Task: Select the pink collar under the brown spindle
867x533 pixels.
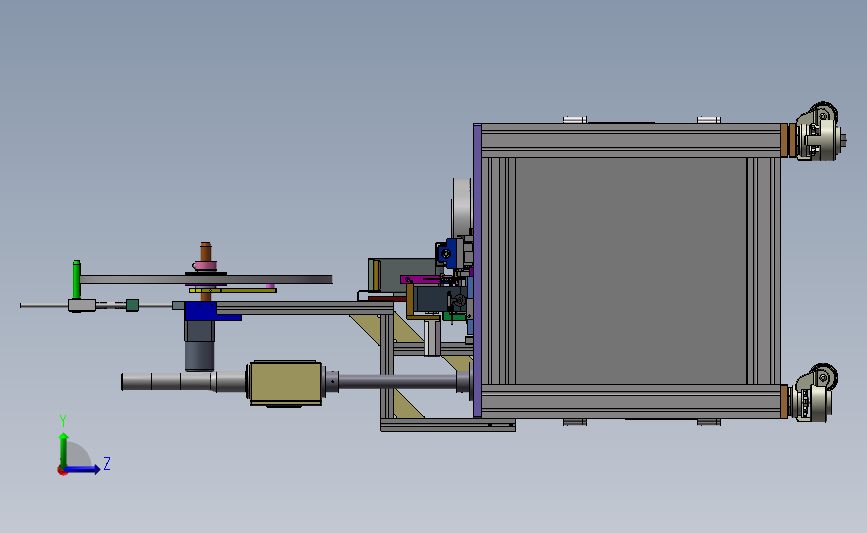Action: coord(205,266)
